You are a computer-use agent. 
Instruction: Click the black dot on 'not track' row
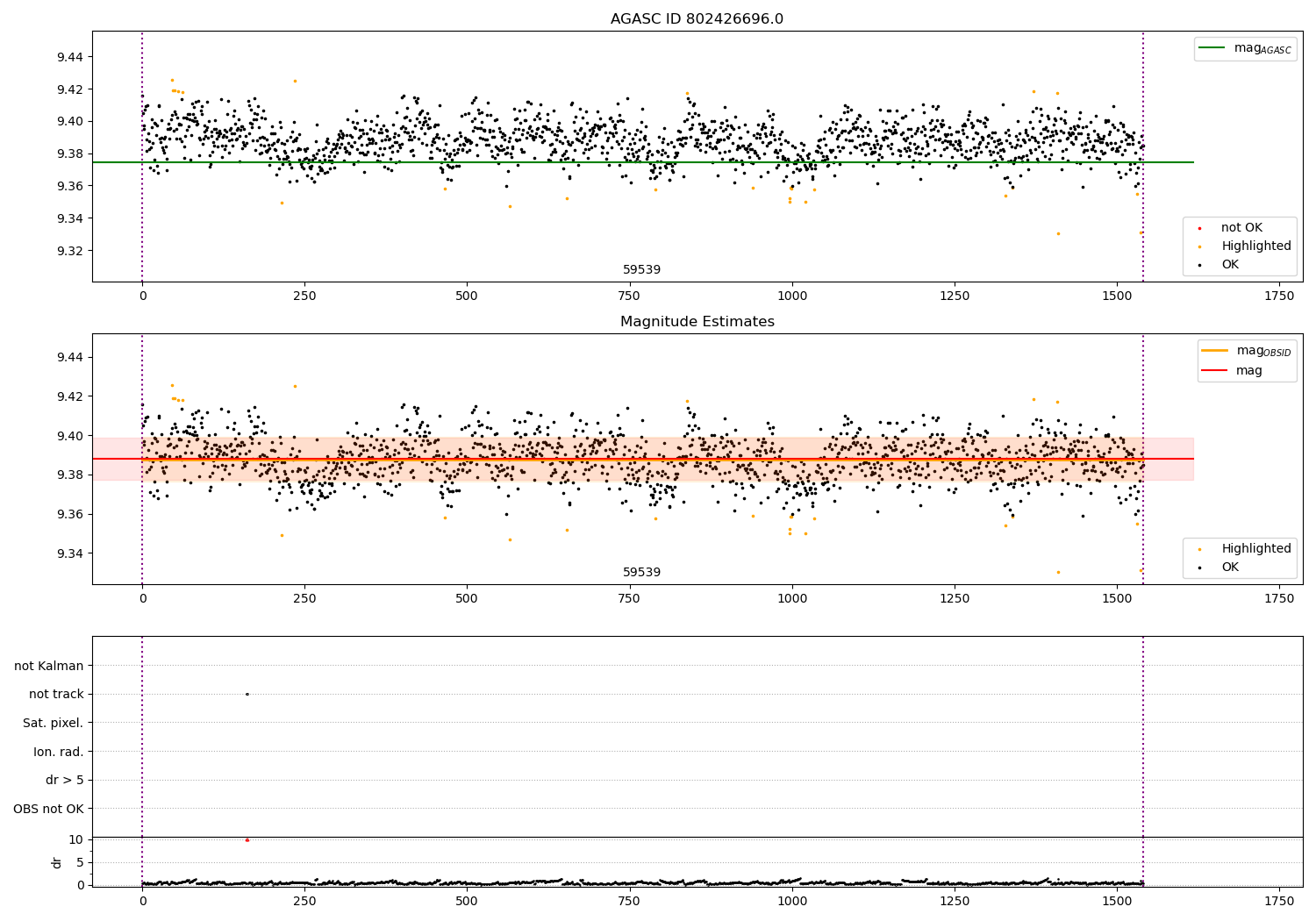pyautogui.click(x=247, y=694)
